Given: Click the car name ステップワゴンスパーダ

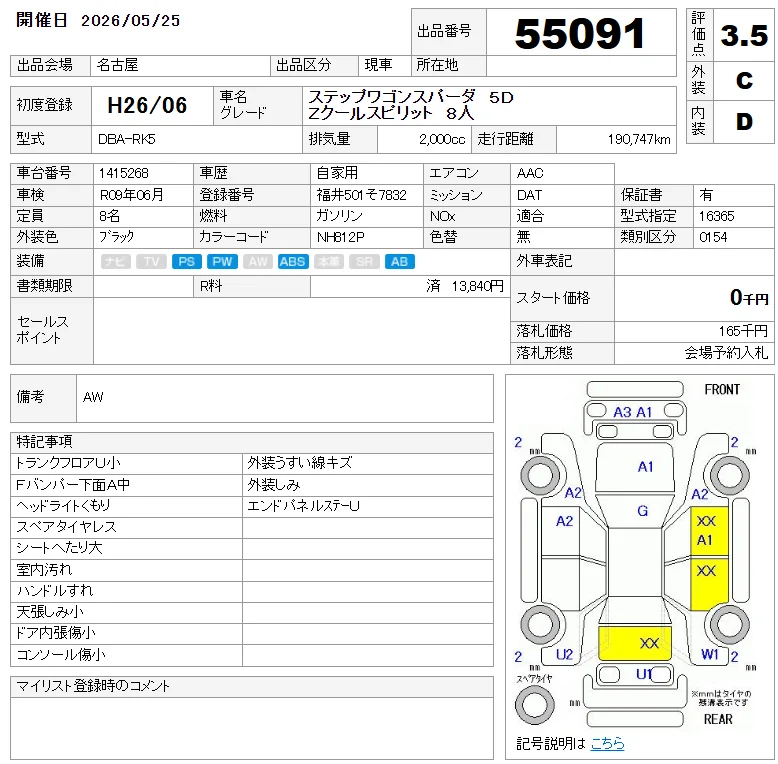Looking at the screenshot, I should [x=391, y=96].
